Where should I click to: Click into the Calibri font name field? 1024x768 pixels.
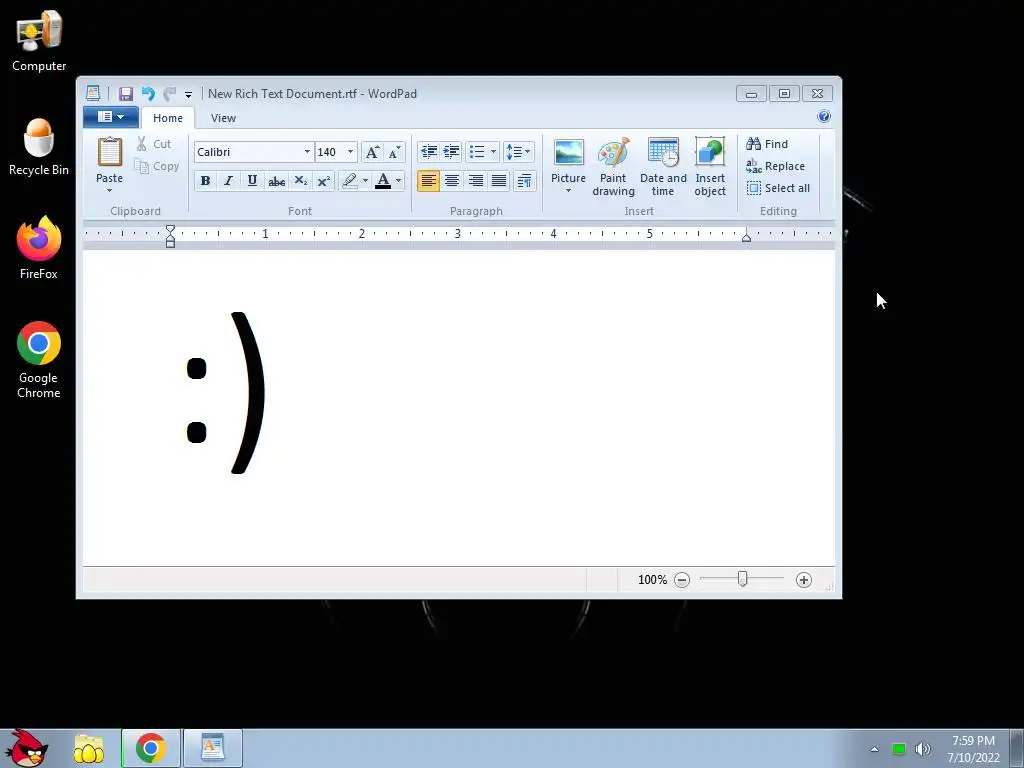coord(248,152)
